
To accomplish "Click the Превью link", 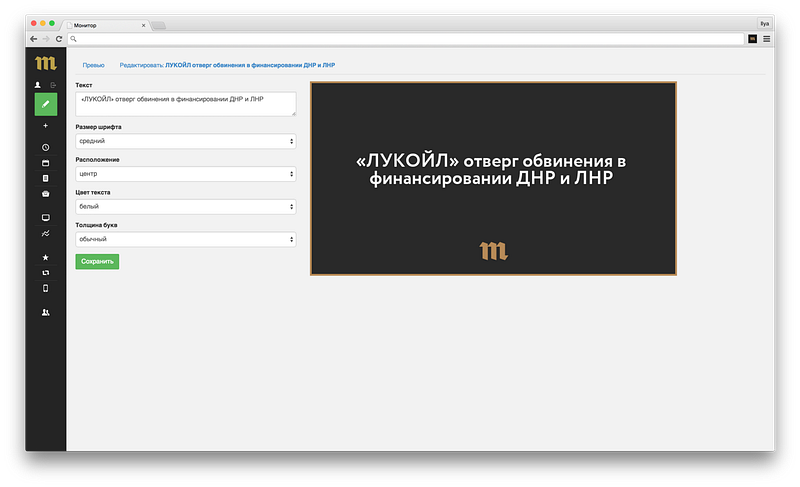I will tap(93, 65).
